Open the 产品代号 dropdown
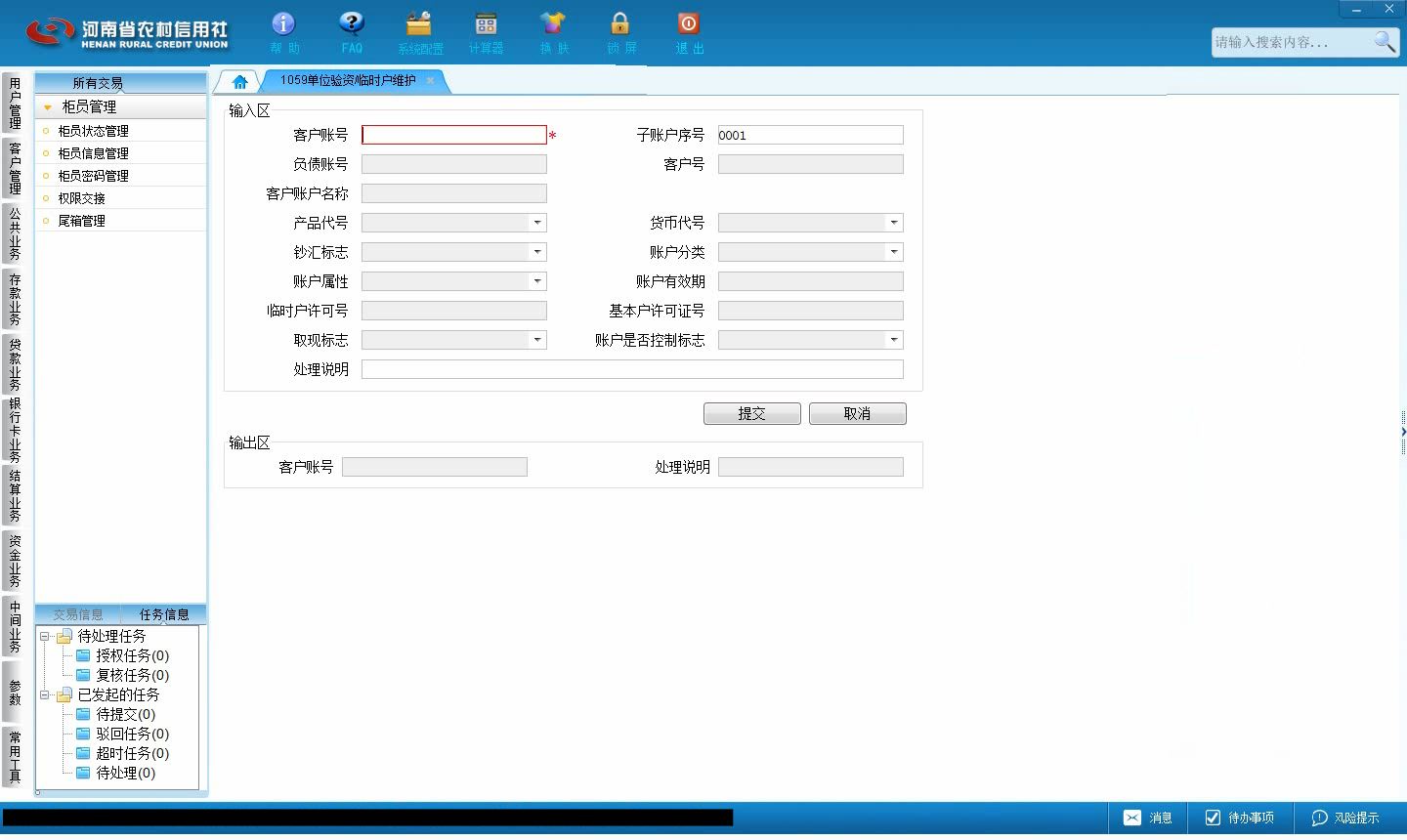This screenshot has height=840, width=1407. [536, 223]
